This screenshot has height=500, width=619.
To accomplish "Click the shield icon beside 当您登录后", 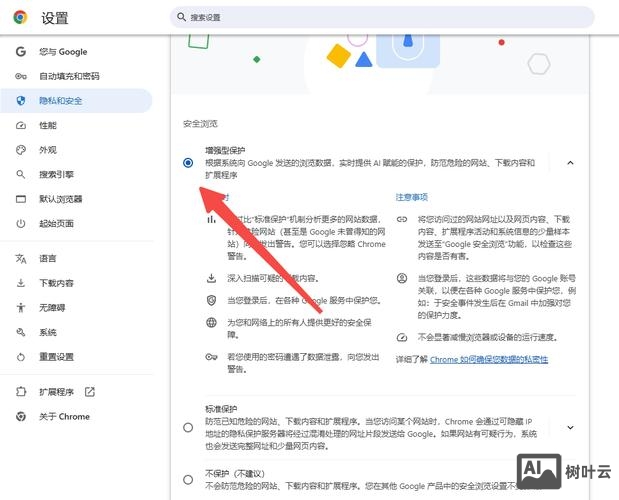I will (x=212, y=301).
